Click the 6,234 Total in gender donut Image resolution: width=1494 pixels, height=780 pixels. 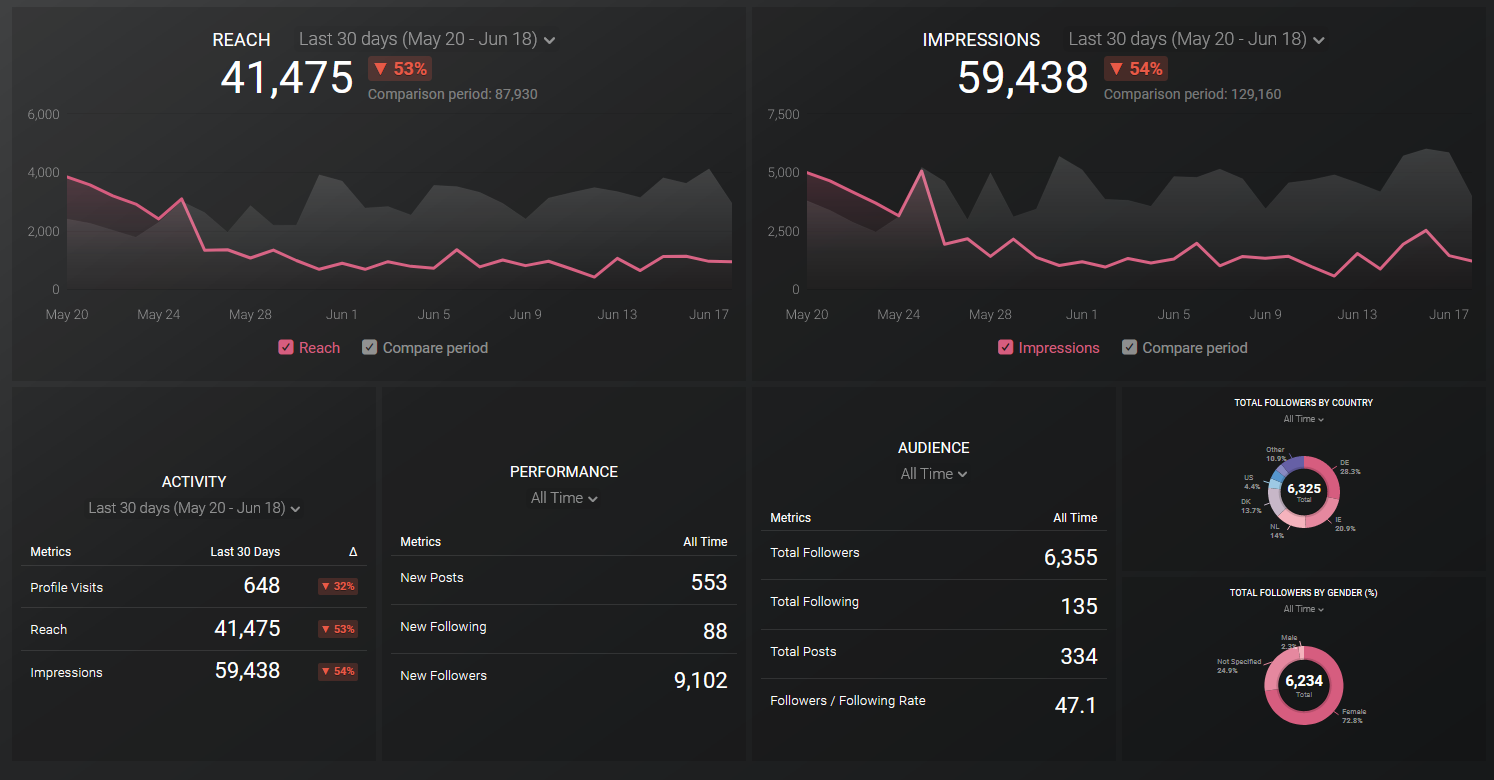(x=1304, y=684)
